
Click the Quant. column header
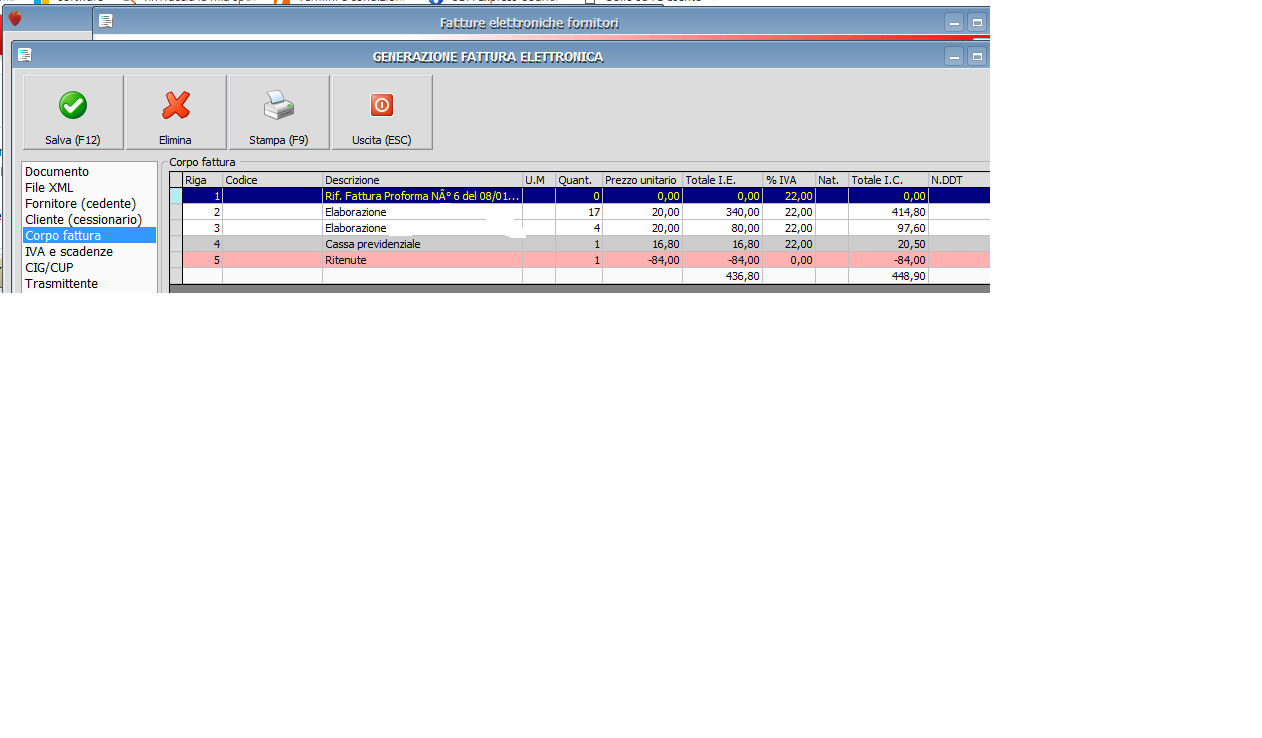click(579, 180)
